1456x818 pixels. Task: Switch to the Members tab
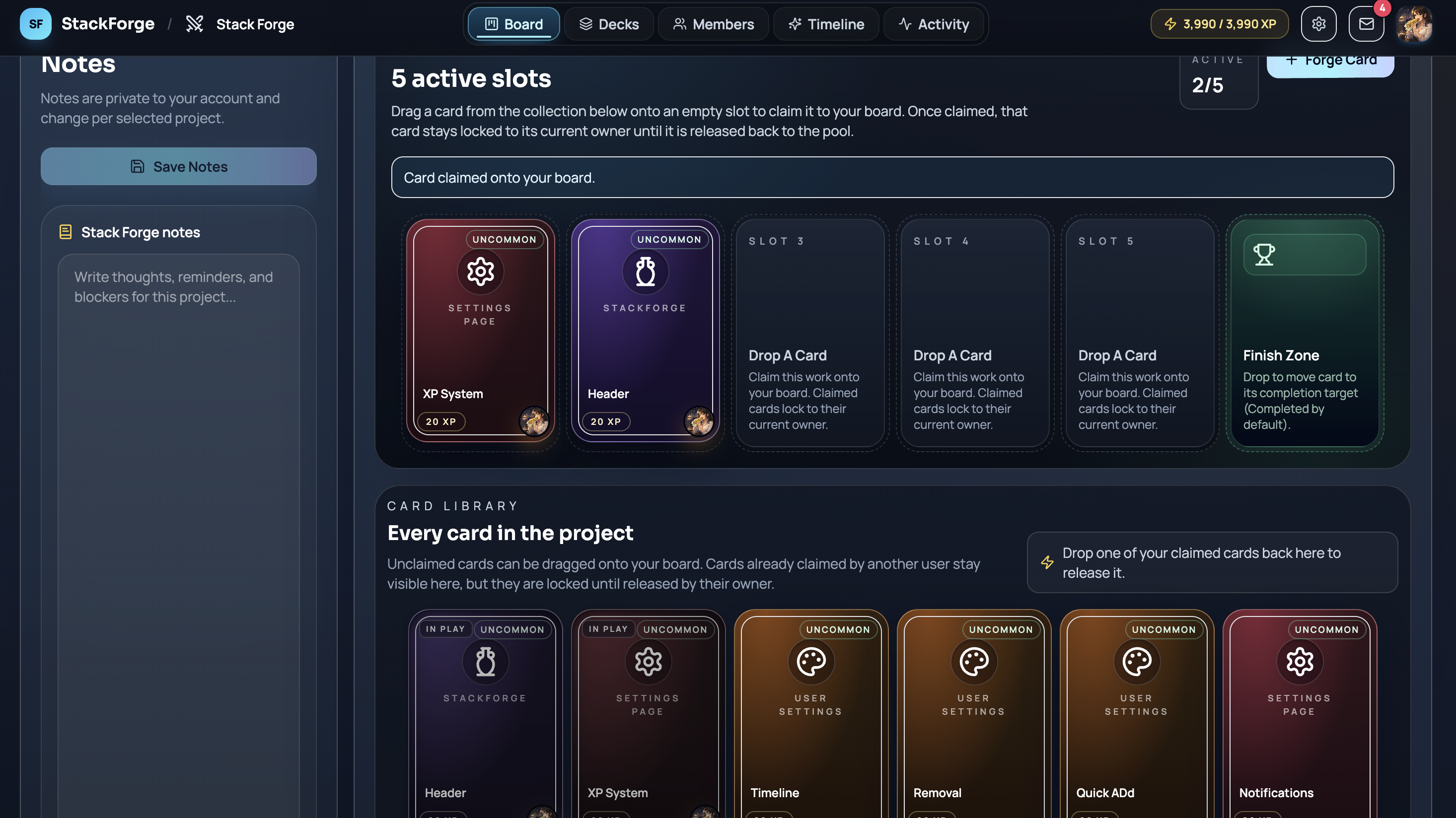tap(713, 24)
